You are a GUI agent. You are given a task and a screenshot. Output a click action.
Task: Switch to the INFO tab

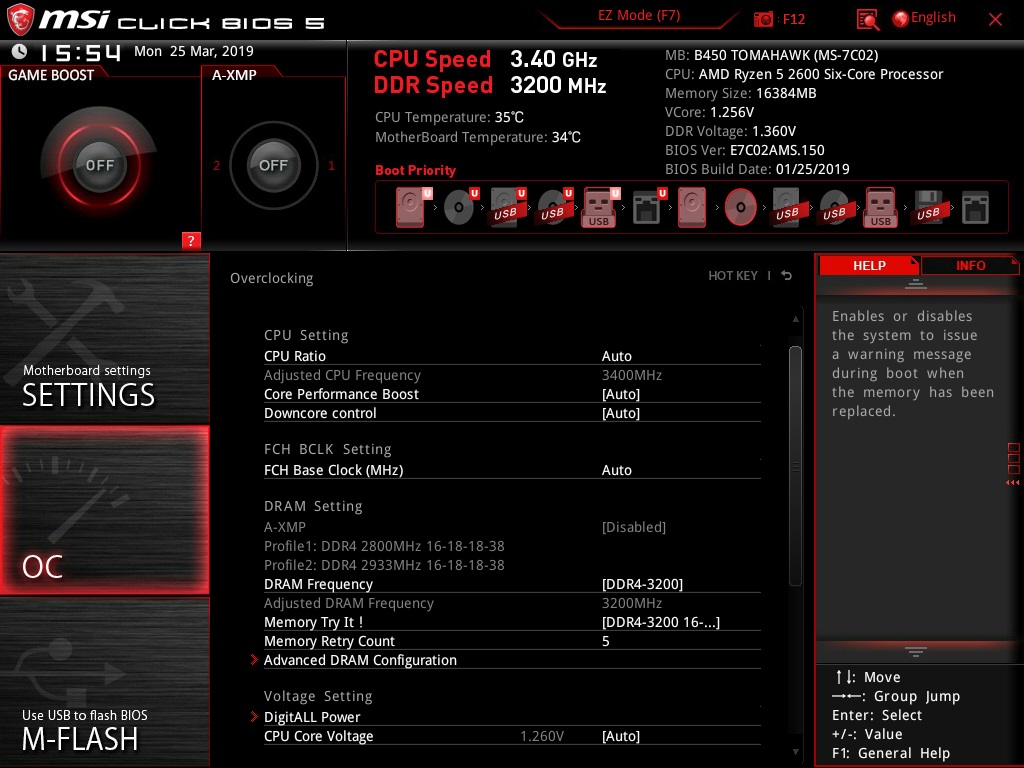970,265
